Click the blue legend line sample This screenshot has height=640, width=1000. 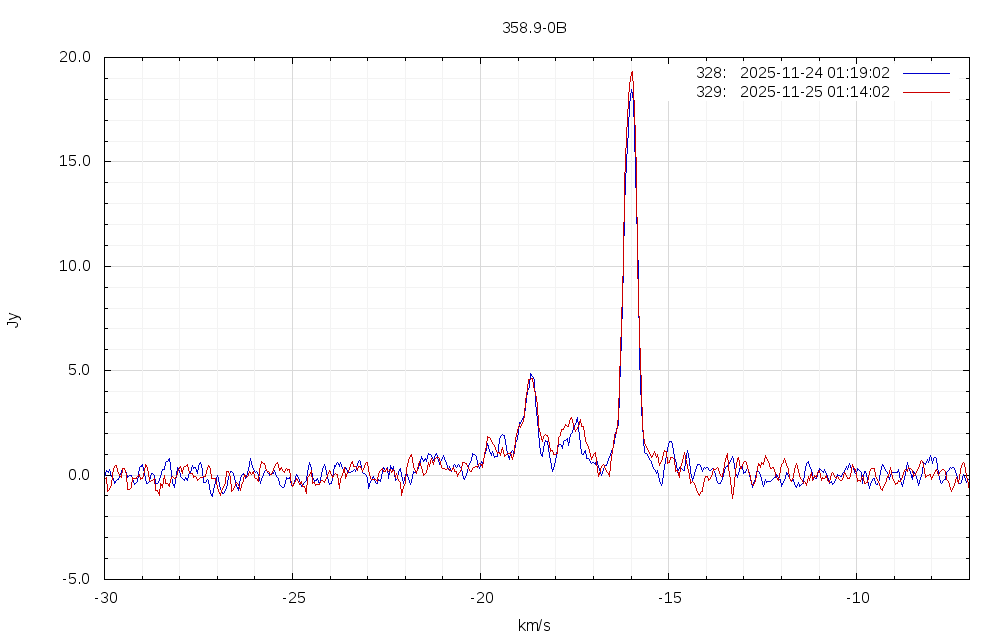click(x=925, y=73)
